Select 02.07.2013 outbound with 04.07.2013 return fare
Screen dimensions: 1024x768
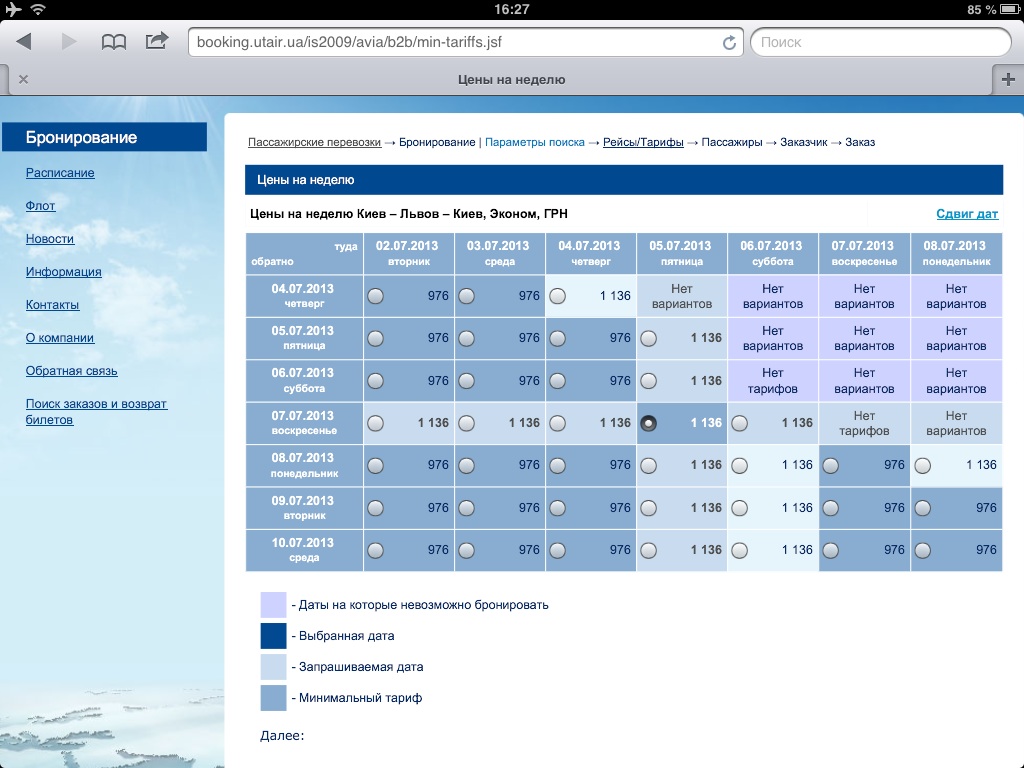(375, 296)
